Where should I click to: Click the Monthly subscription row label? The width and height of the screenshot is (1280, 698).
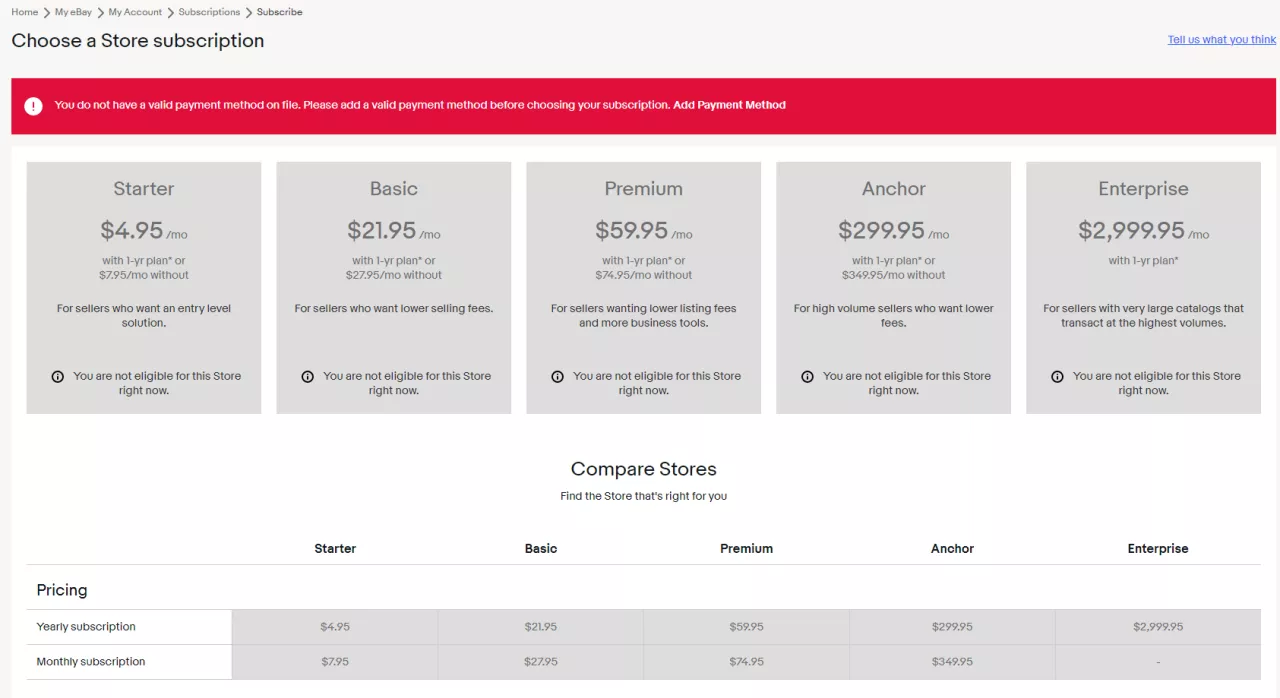(91, 662)
